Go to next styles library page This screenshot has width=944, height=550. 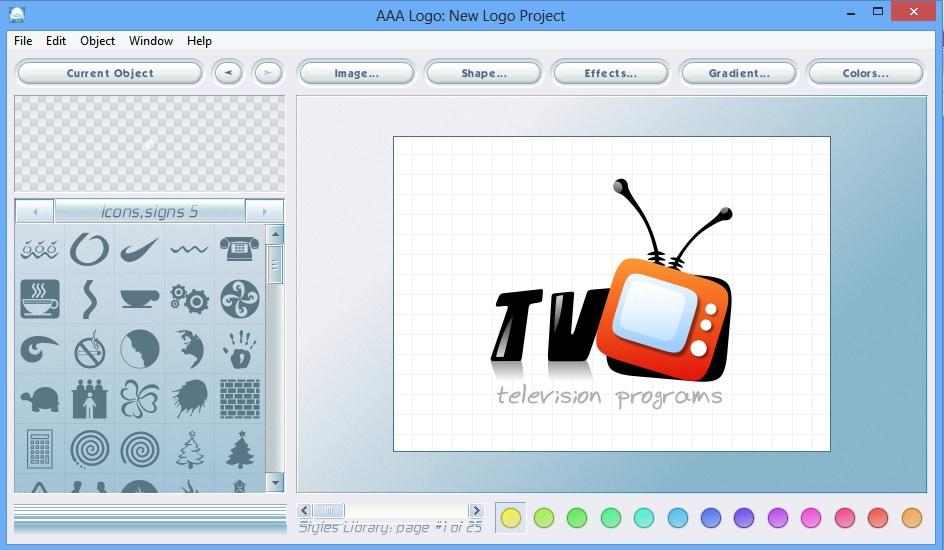[476, 510]
